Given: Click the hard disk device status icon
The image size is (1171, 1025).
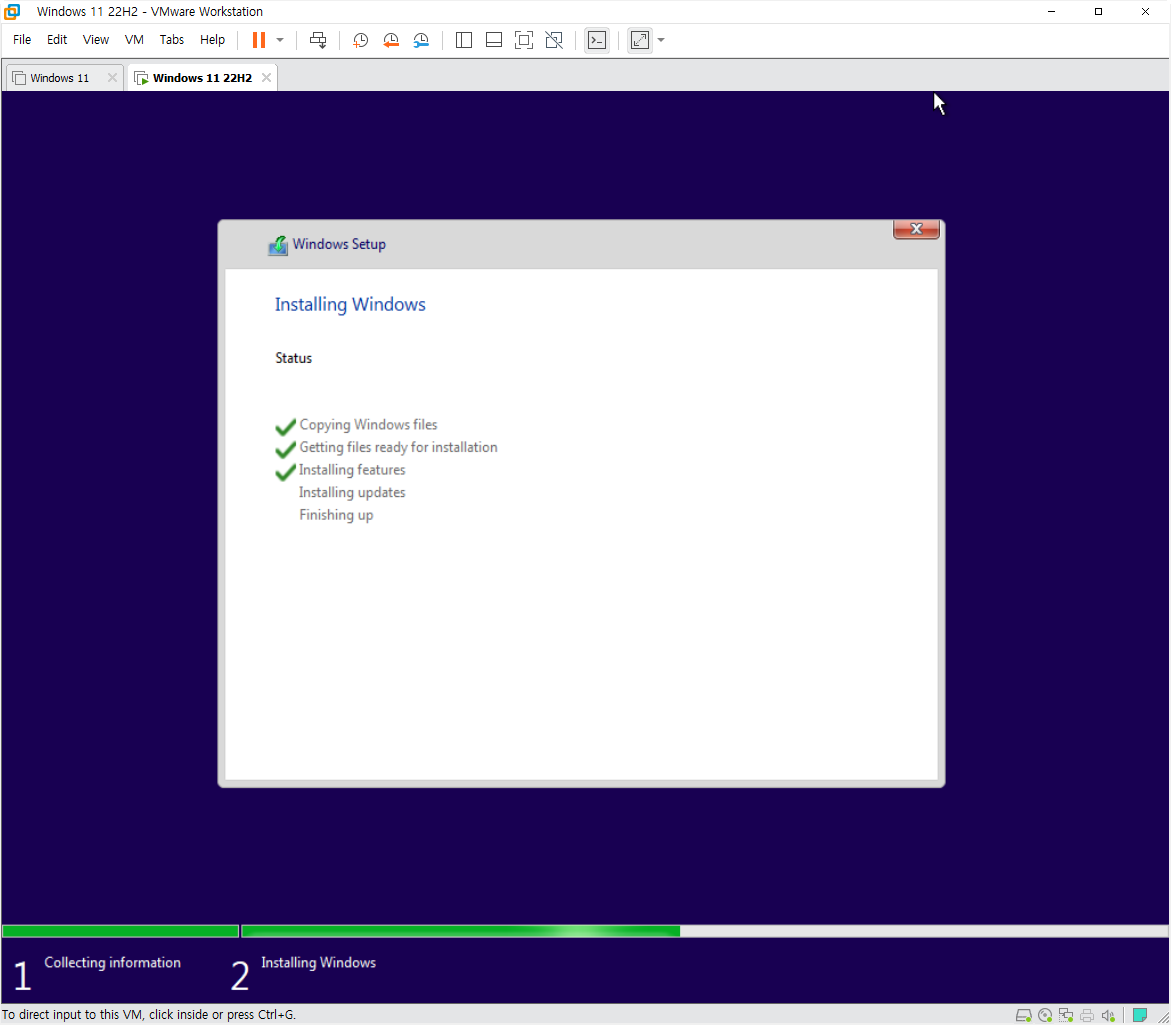Looking at the screenshot, I should pyautogui.click(x=1024, y=1015).
